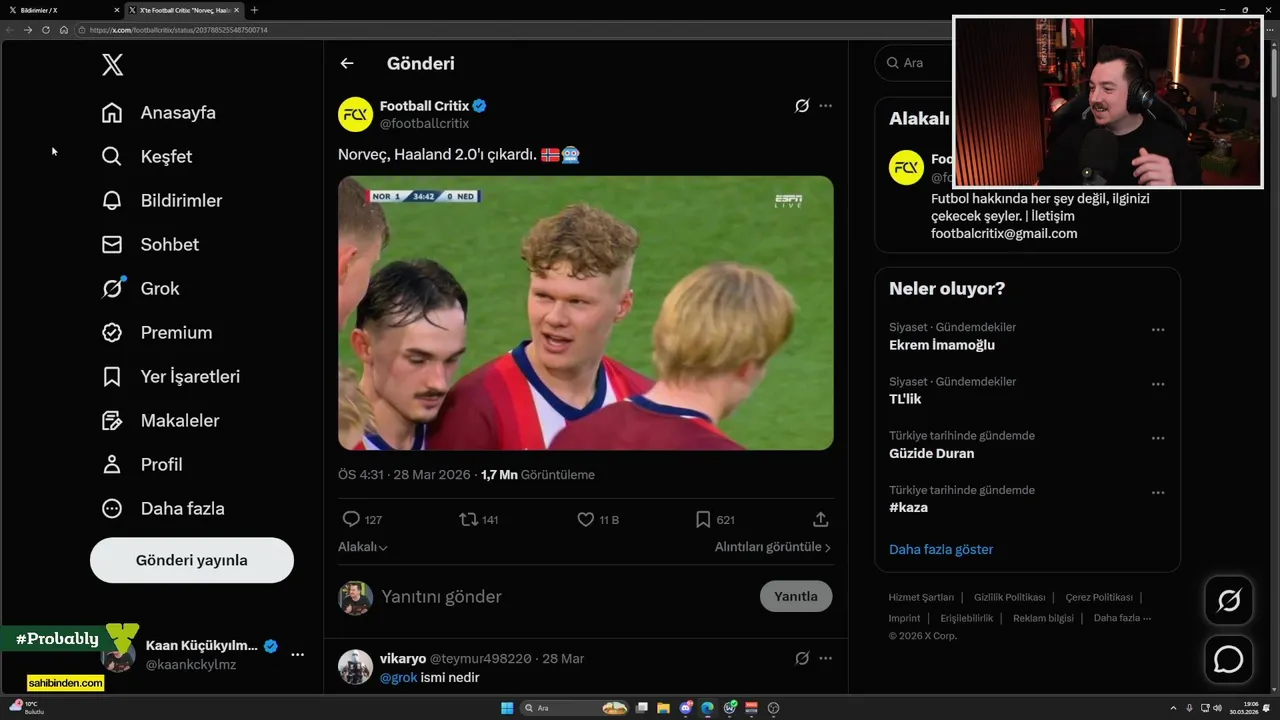Open Alıntıları görüntüle link
The height and width of the screenshot is (720, 1280).
[x=773, y=547]
